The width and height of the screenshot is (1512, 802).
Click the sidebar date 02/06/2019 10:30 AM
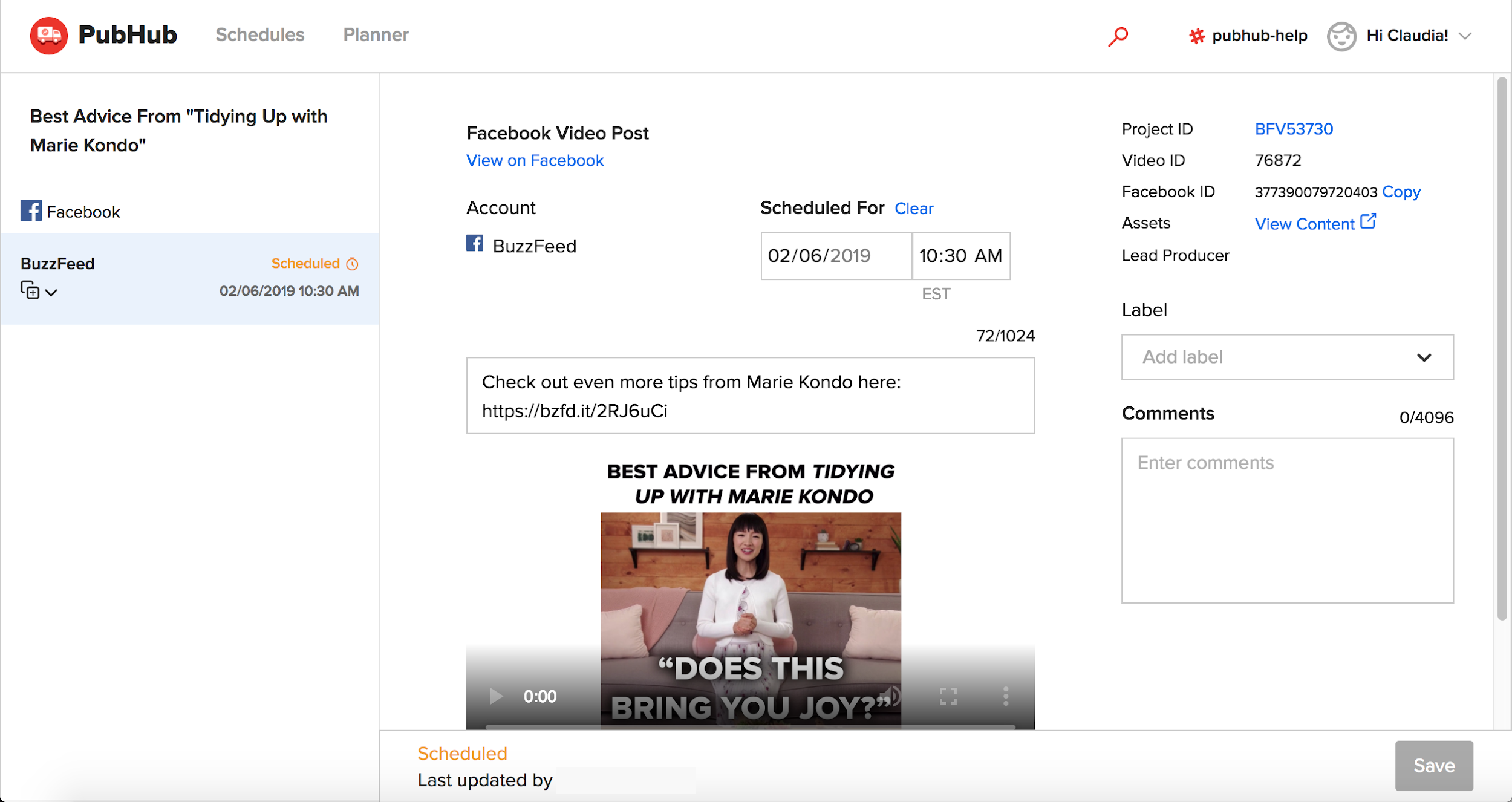click(x=289, y=291)
